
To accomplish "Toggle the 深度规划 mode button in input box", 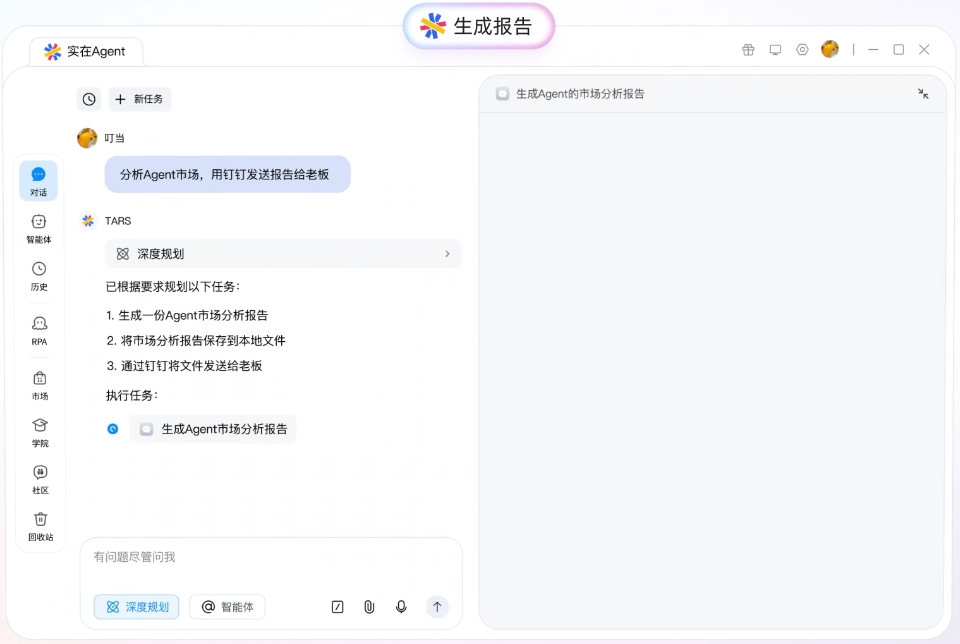I will pos(137,607).
